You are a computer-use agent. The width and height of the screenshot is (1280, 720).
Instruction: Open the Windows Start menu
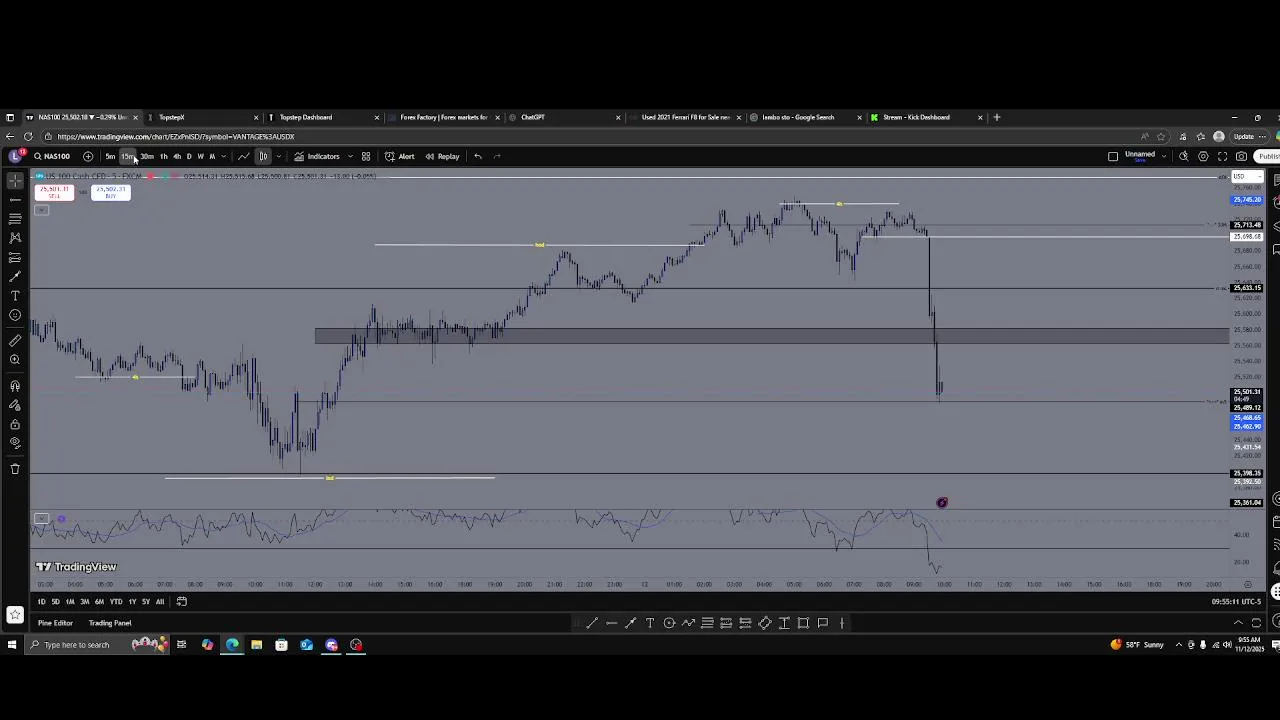pos(12,645)
